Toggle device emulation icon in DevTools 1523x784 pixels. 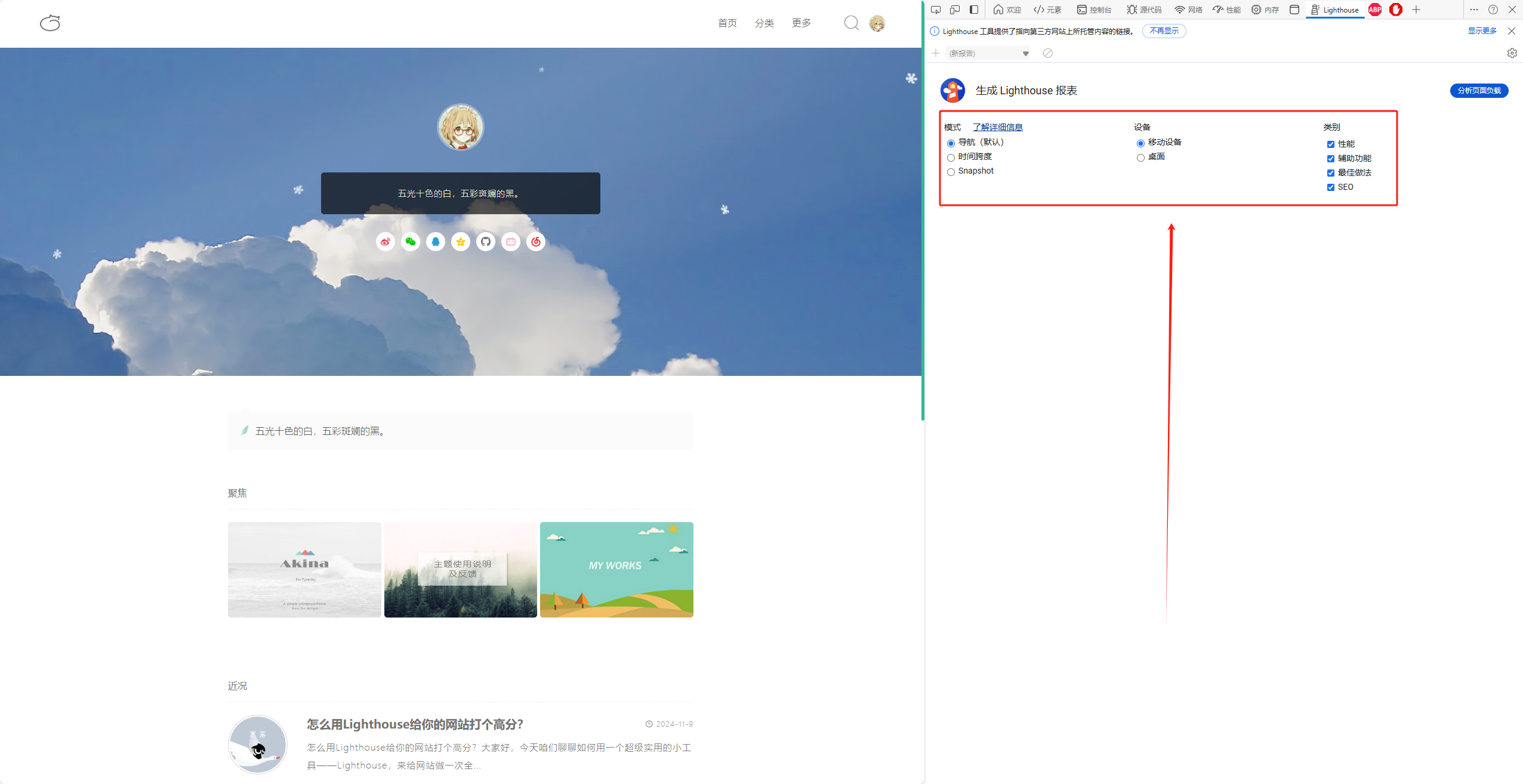(955, 10)
